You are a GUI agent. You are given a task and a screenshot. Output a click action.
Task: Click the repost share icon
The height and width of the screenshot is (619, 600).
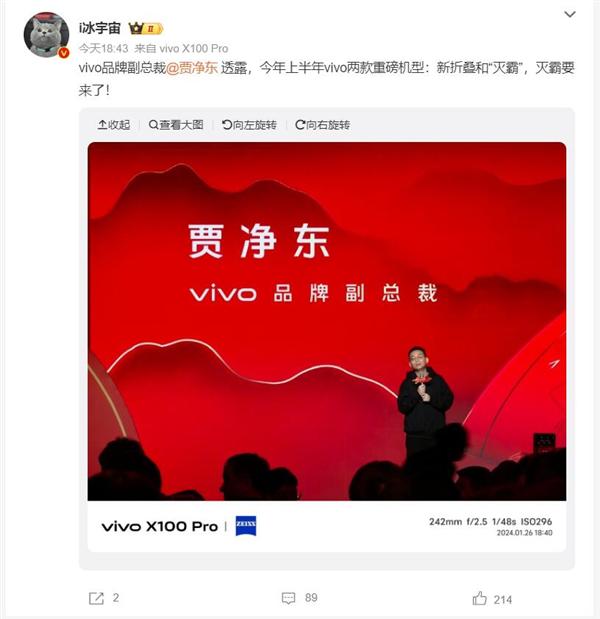(96, 598)
